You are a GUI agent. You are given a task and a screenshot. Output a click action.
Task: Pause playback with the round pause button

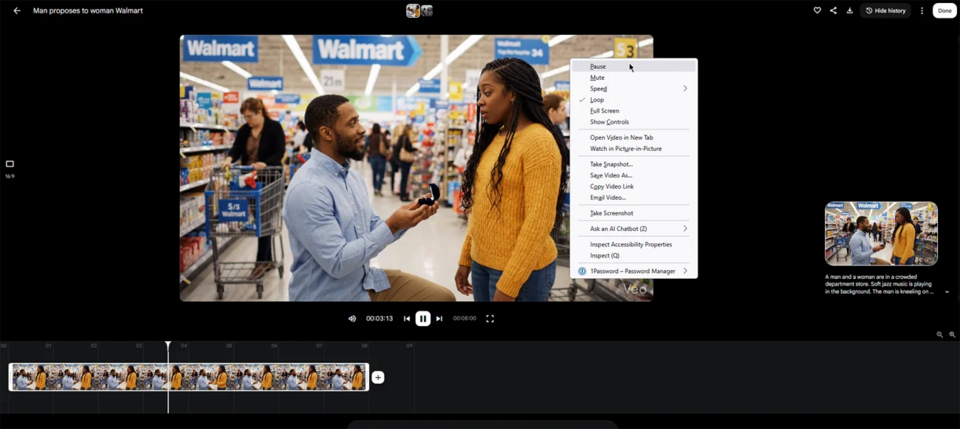click(x=423, y=318)
